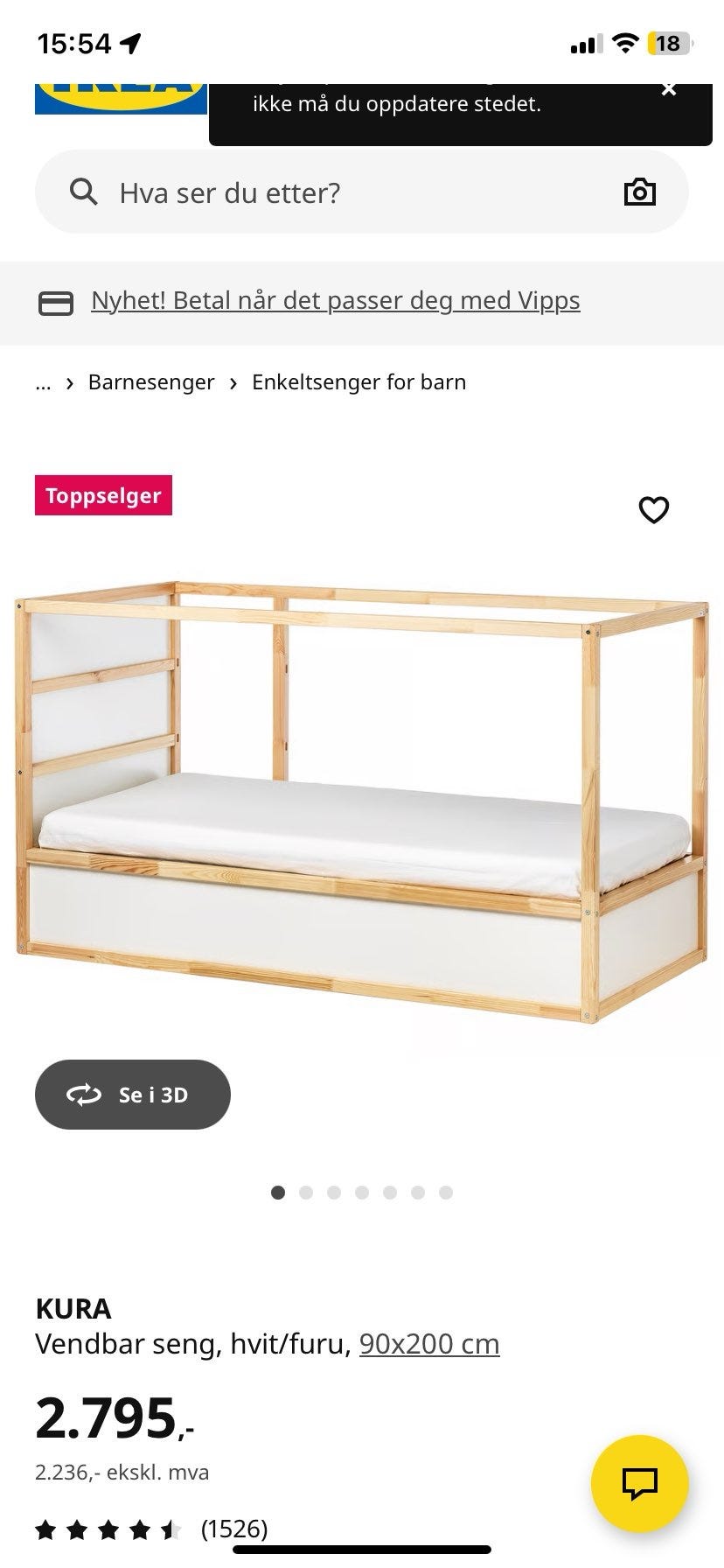Tap the camera visual search icon

(x=639, y=192)
